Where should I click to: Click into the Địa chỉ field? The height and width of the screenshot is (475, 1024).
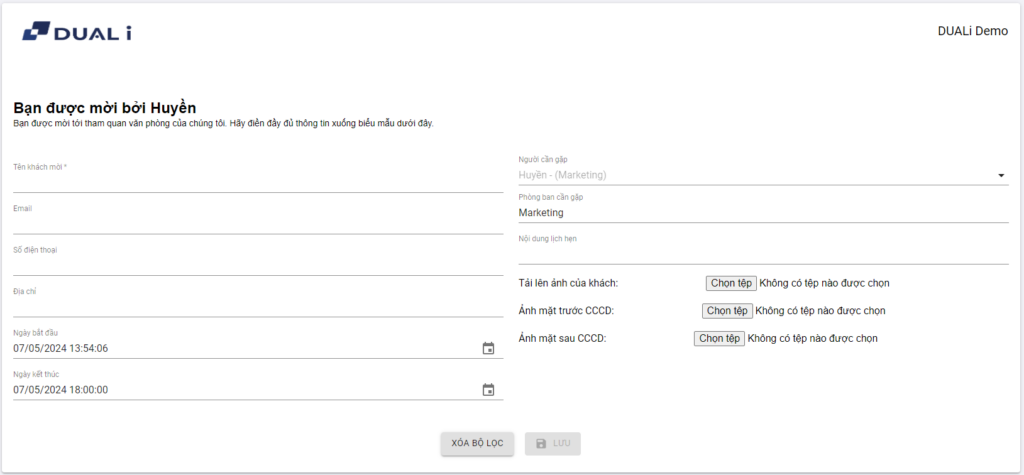point(257,306)
